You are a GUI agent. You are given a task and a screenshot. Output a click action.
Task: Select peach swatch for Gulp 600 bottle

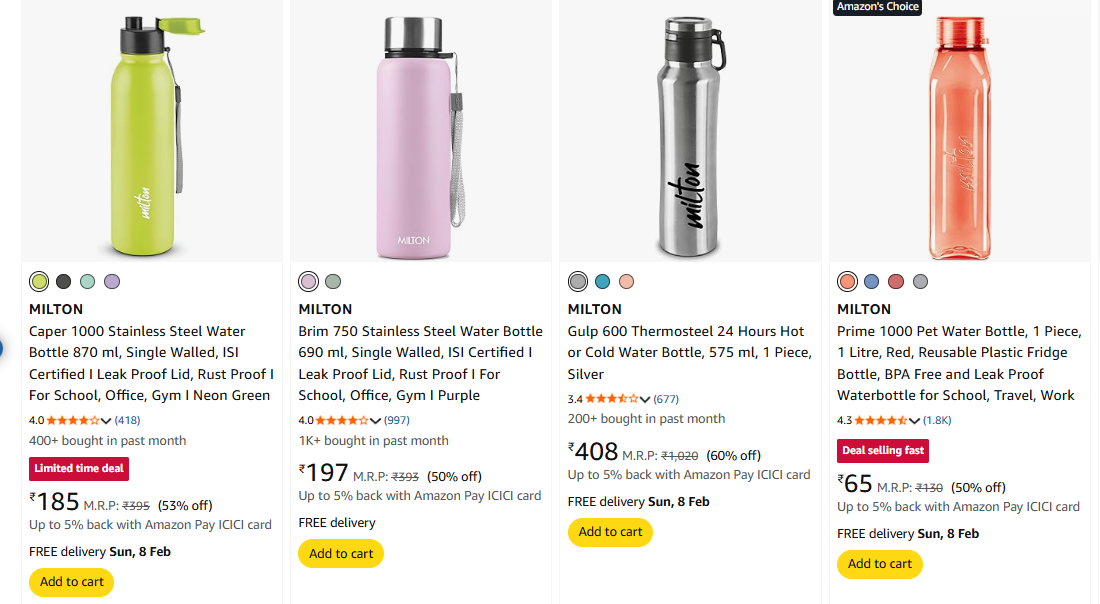626,281
